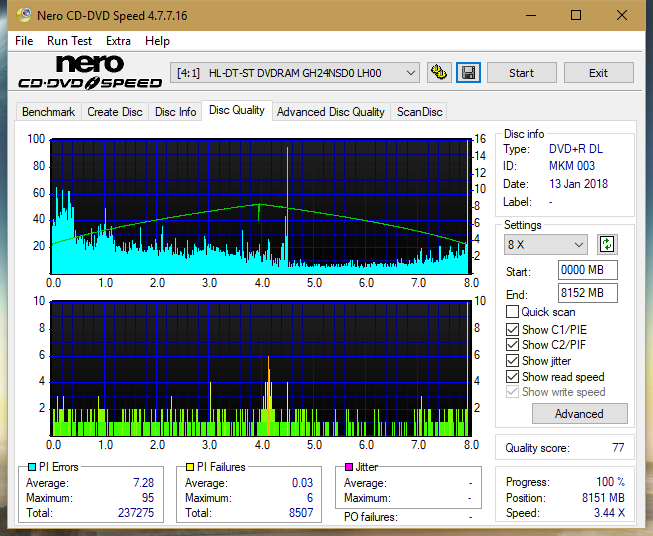Switch to Advanced Disc Quality tab
The image size is (653, 536).
[x=331, y=112]
